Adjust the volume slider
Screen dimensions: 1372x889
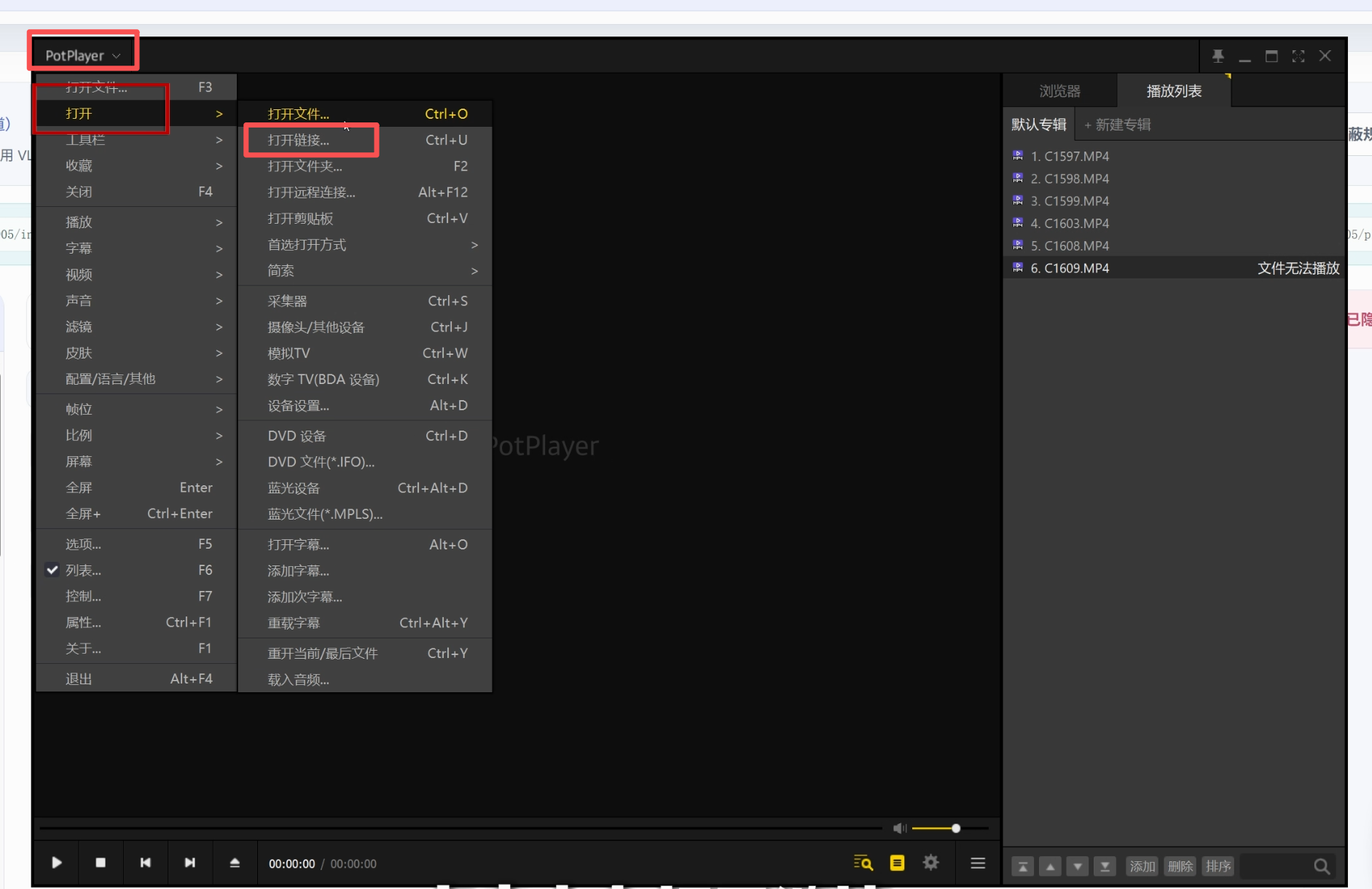coord(950,828)
